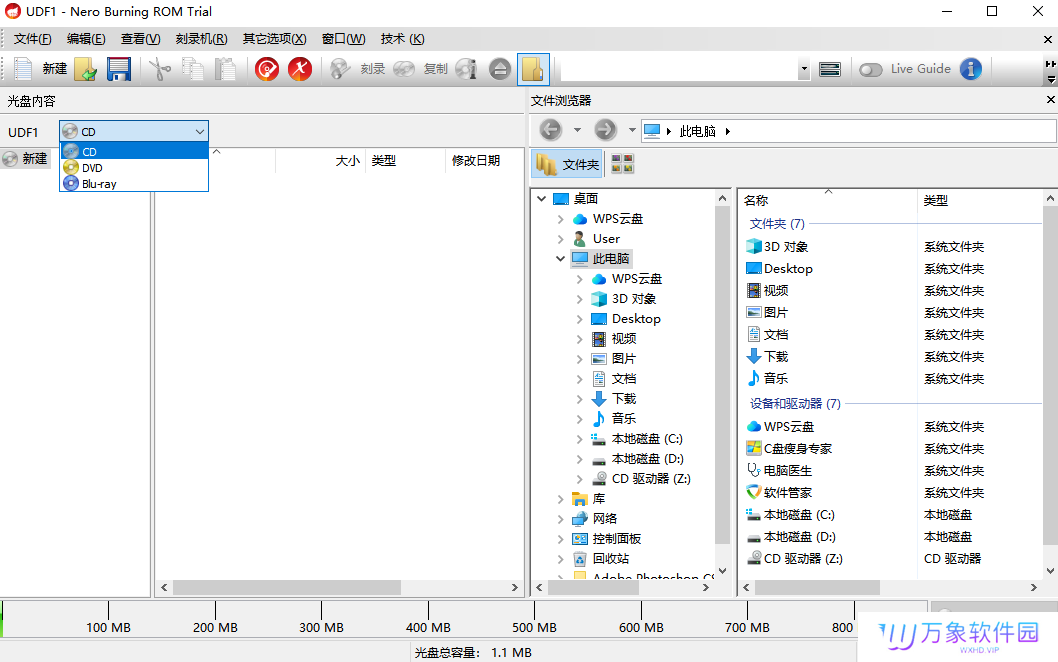Toggle the file browser folder icon

(533, 69)
